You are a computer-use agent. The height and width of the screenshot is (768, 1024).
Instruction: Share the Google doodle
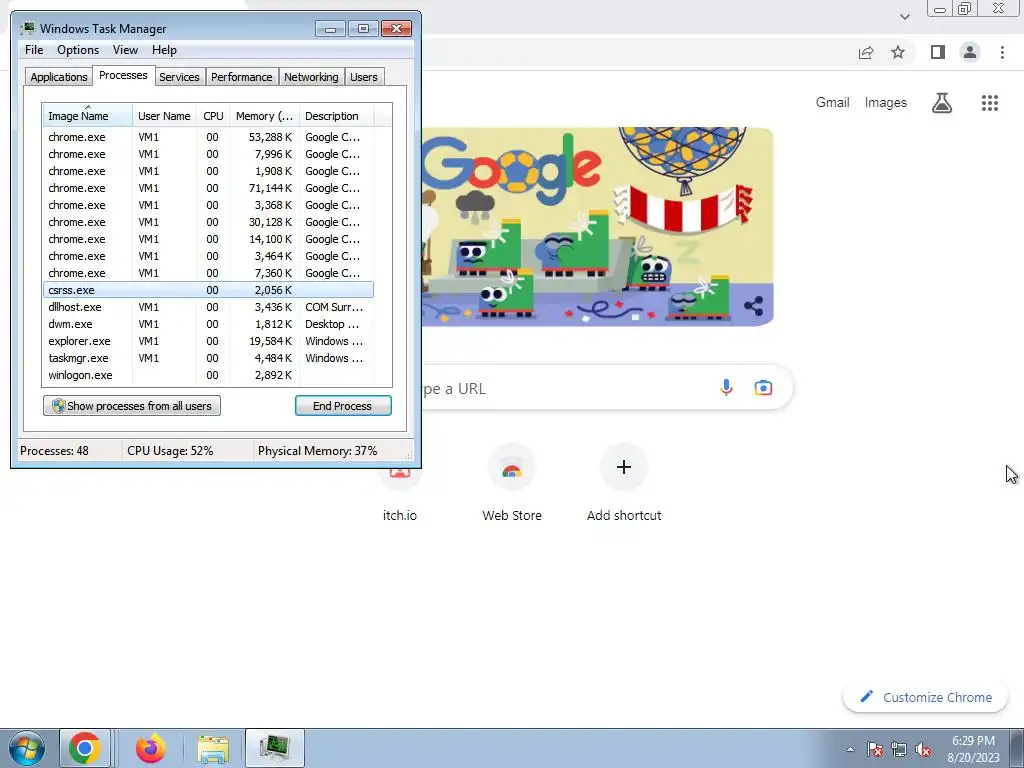tap(753, 306)
